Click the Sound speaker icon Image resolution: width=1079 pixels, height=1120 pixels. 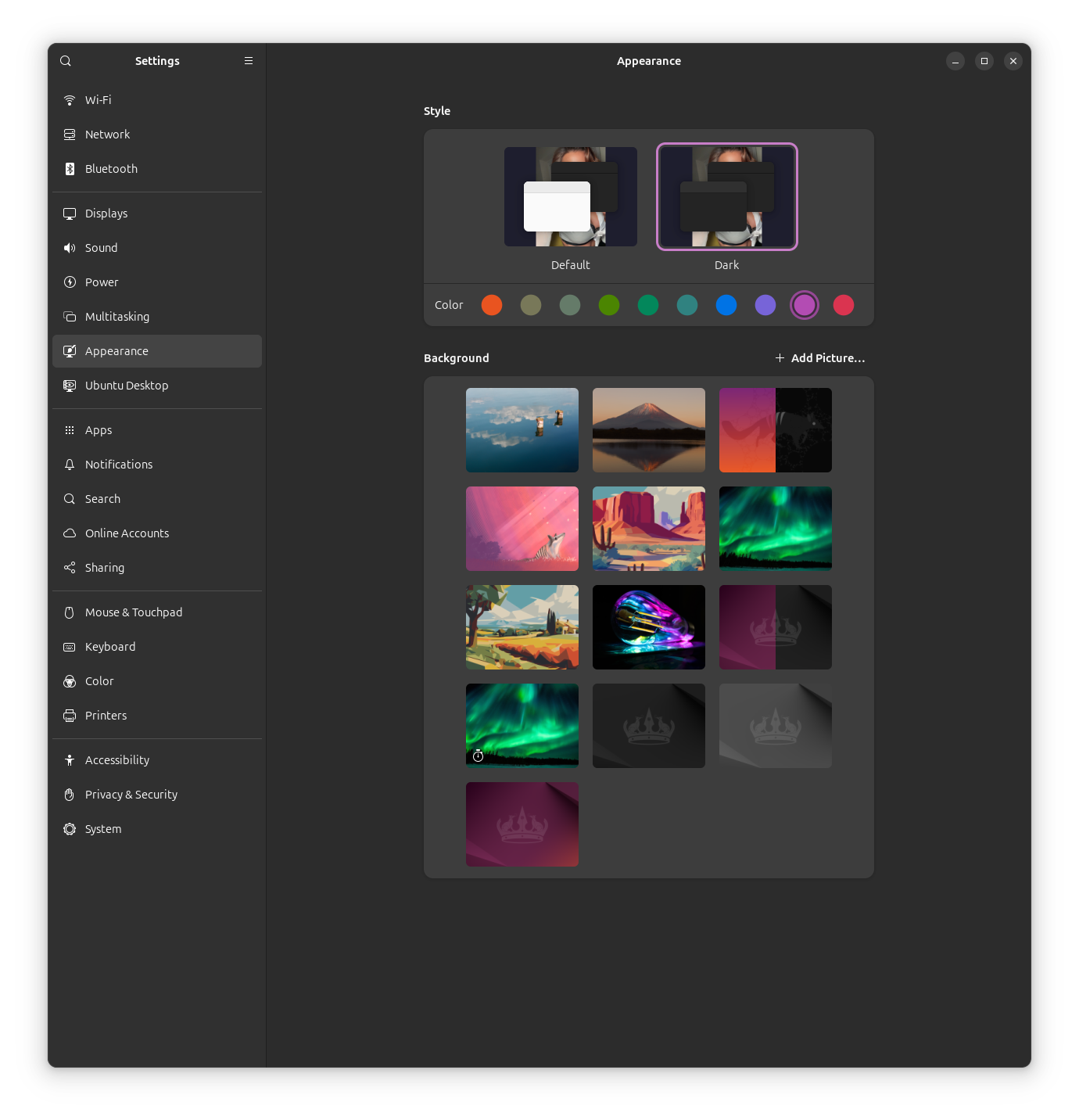point(70,248)
